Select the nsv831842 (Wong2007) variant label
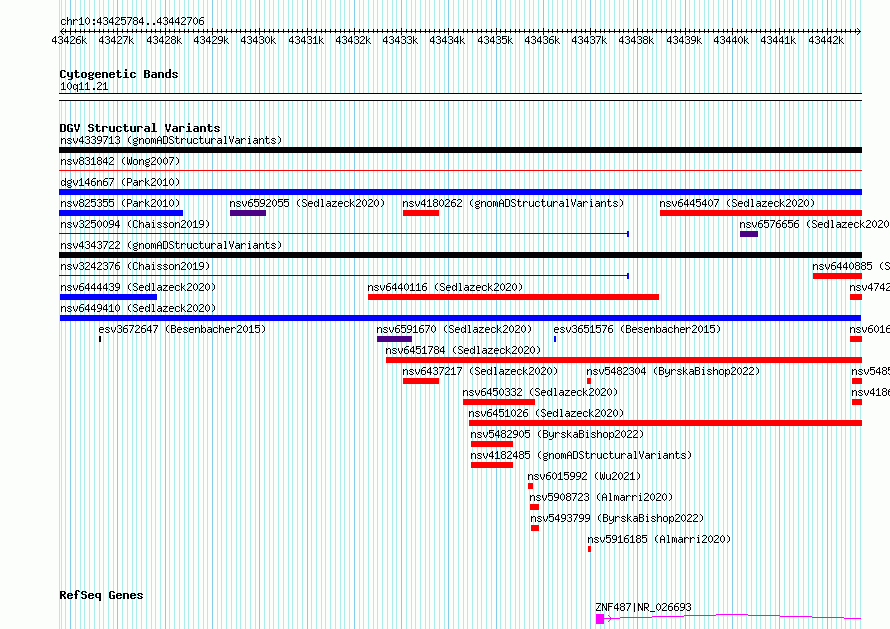The image size is (890, 629). tap(120, 161)
